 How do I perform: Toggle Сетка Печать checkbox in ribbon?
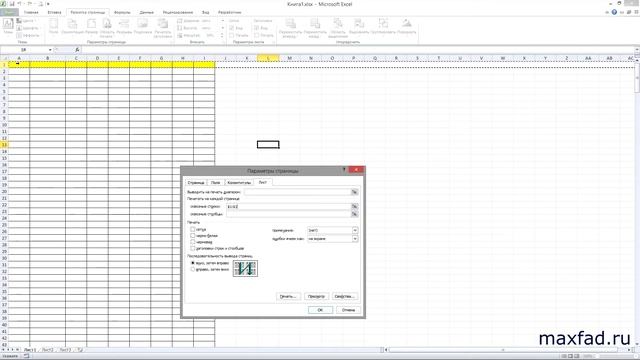point(231,36)
